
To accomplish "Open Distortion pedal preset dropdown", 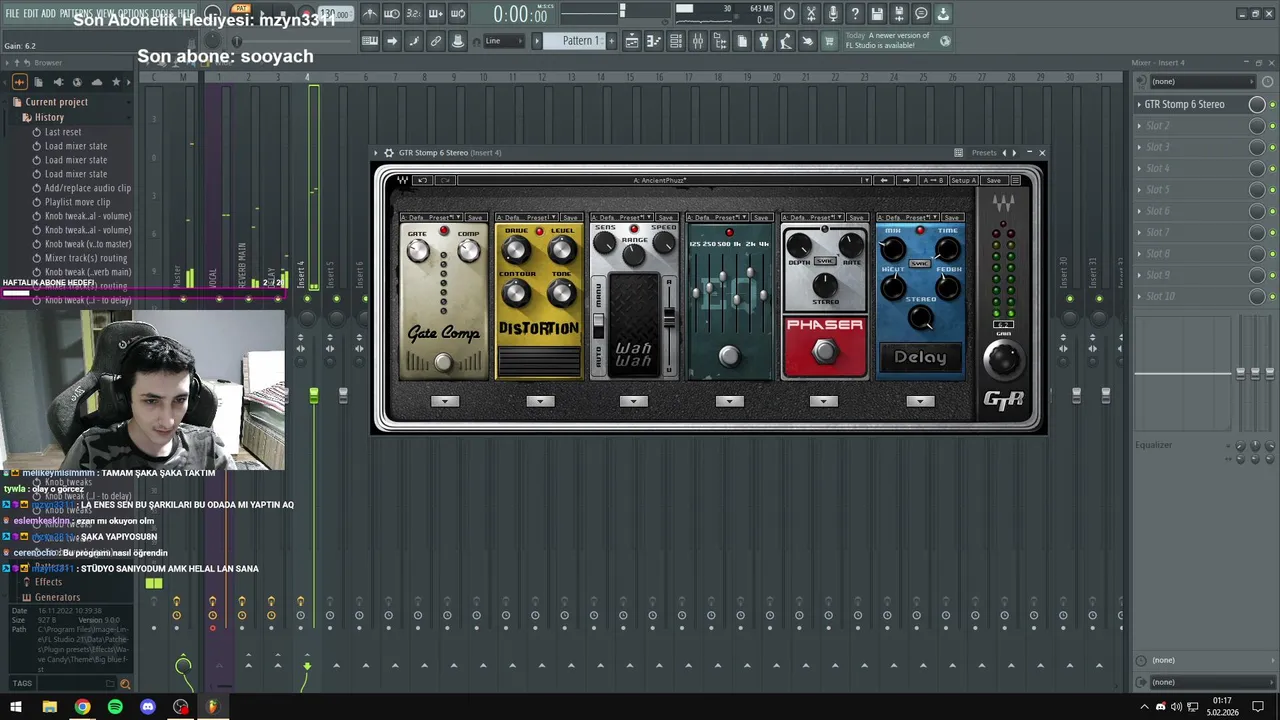I will coord(525,217).
